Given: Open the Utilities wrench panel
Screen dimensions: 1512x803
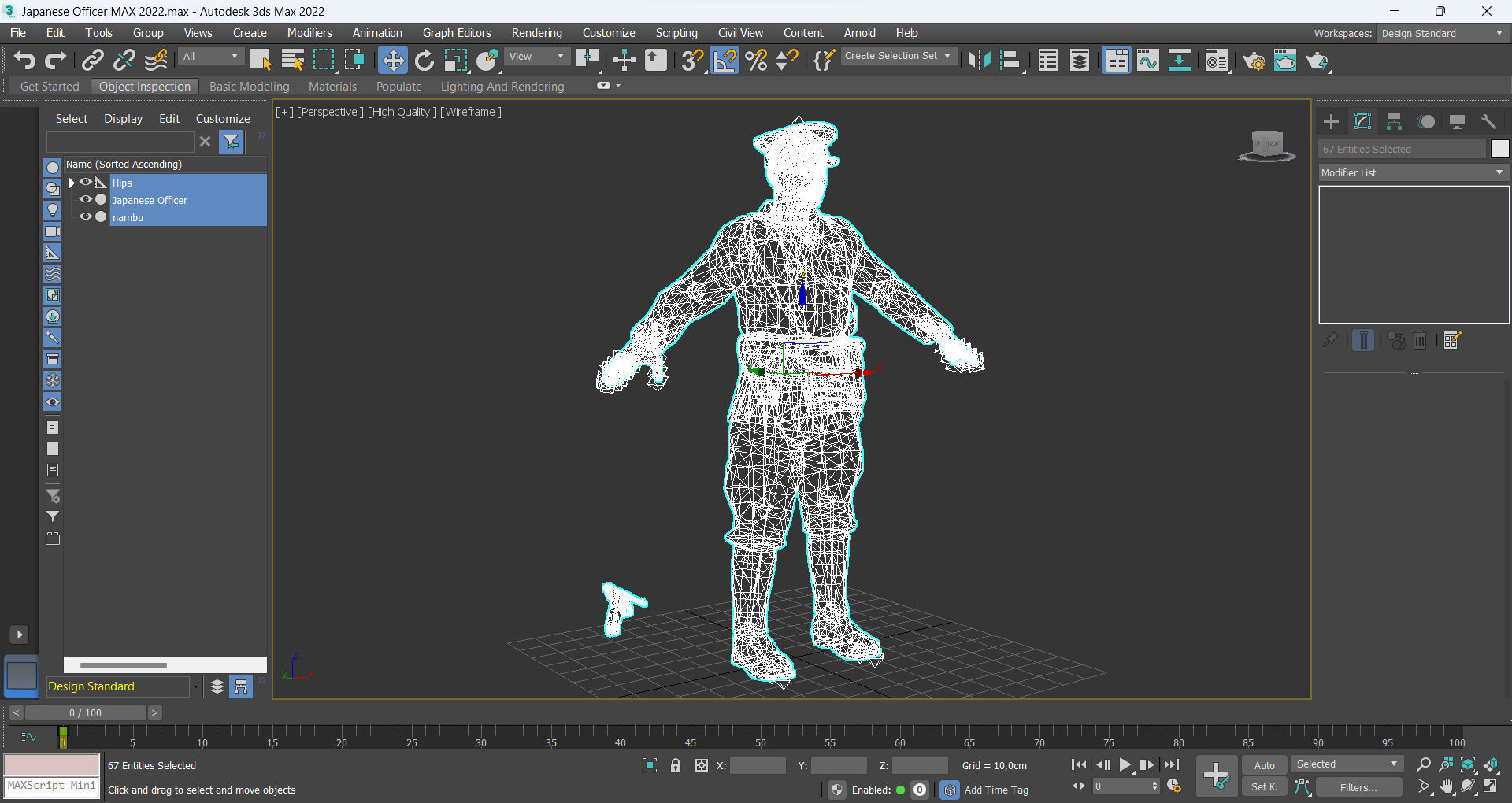Looking at the screenshot, I should [x=1488, y=122].
